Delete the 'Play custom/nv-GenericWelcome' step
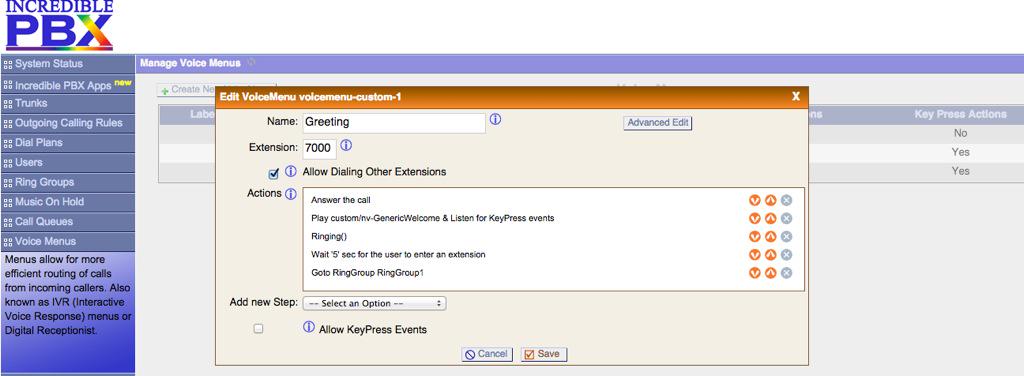The image size is (1024, 376). point(786,219)
